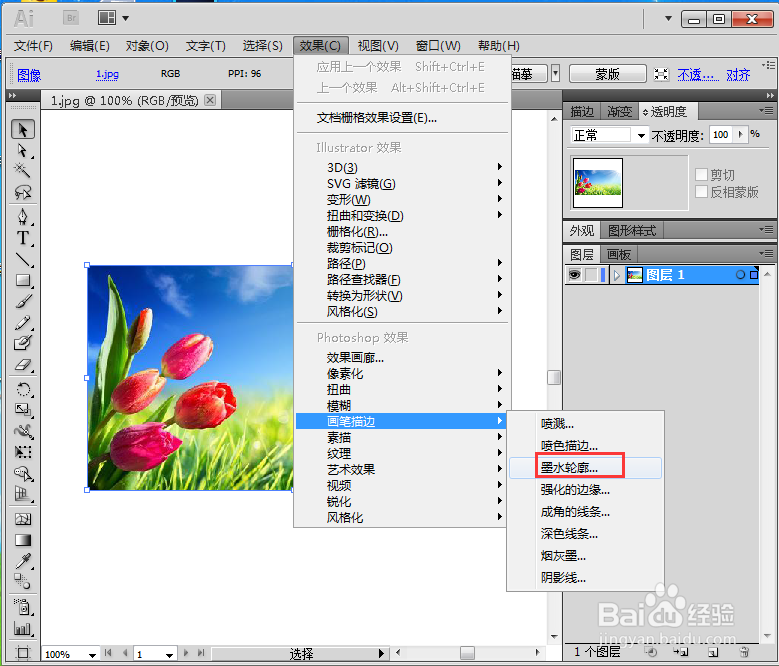Viewport: 779px width, 666px height.
Task: Activate the Type tool
Action: coord(23,238)
